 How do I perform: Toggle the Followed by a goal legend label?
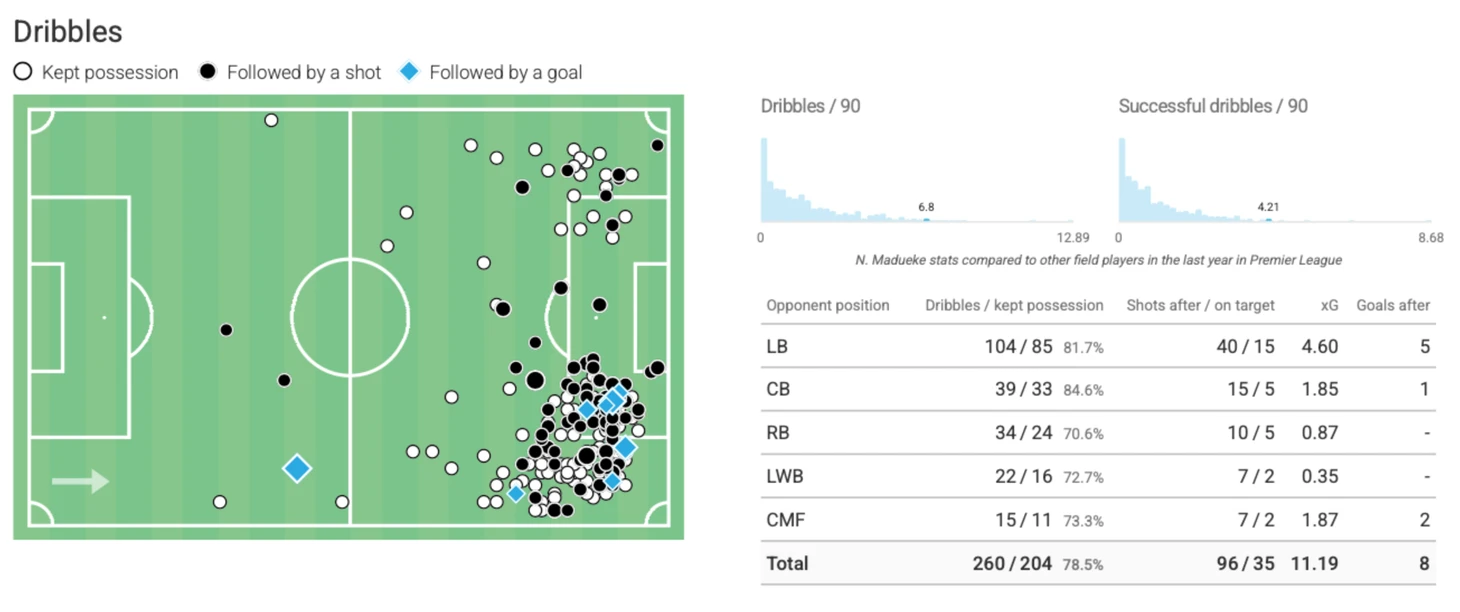click(x=506, y=73)
